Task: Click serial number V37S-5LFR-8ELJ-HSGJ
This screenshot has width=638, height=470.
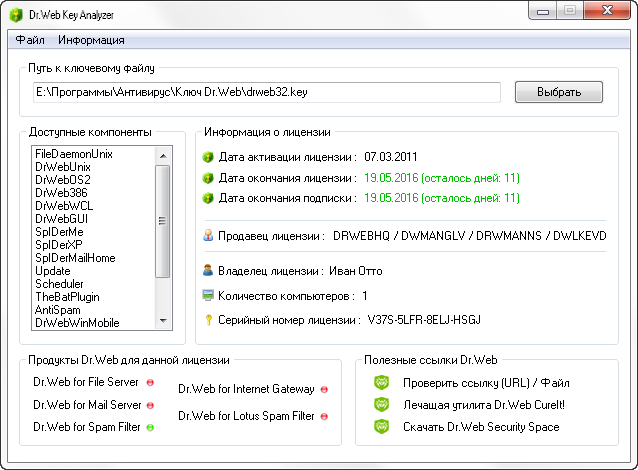Action: point(424,320)
